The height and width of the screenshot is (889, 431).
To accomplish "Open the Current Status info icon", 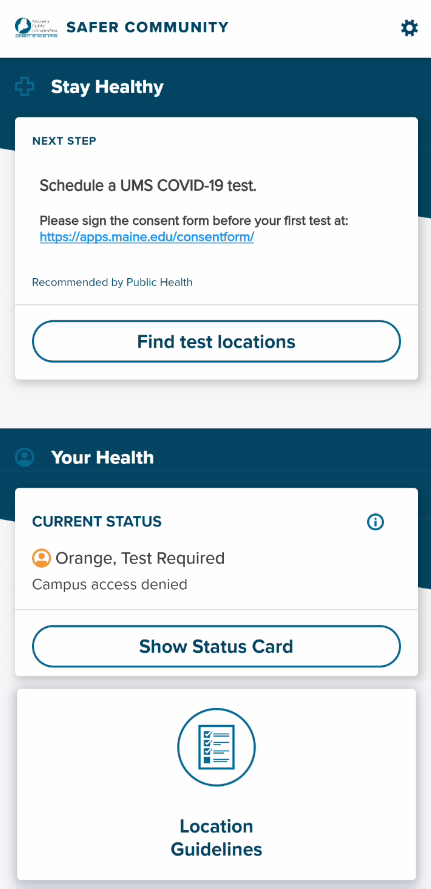I will coord(375,522).
